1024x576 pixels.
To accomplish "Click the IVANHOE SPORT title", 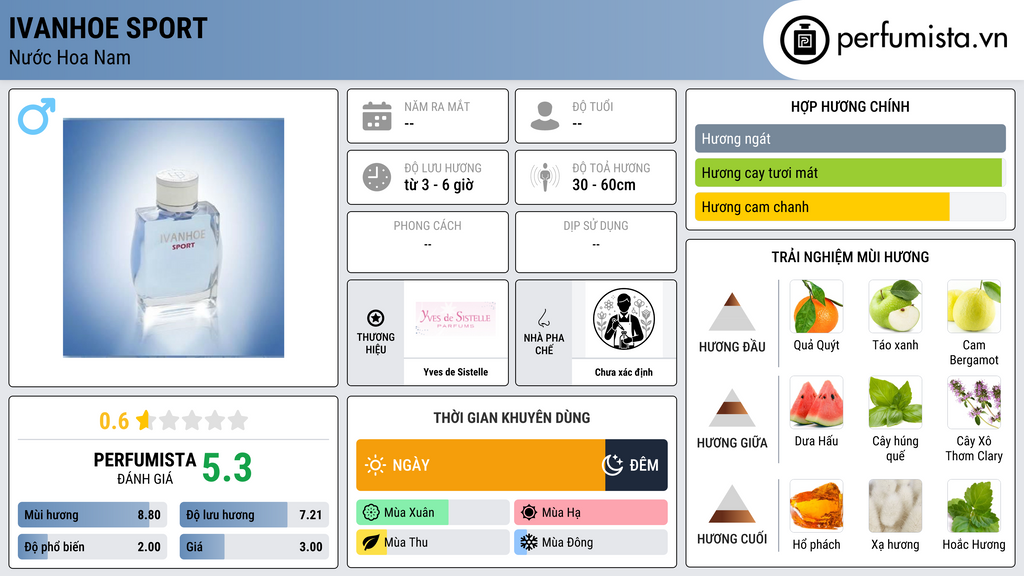I will [108, 28].
